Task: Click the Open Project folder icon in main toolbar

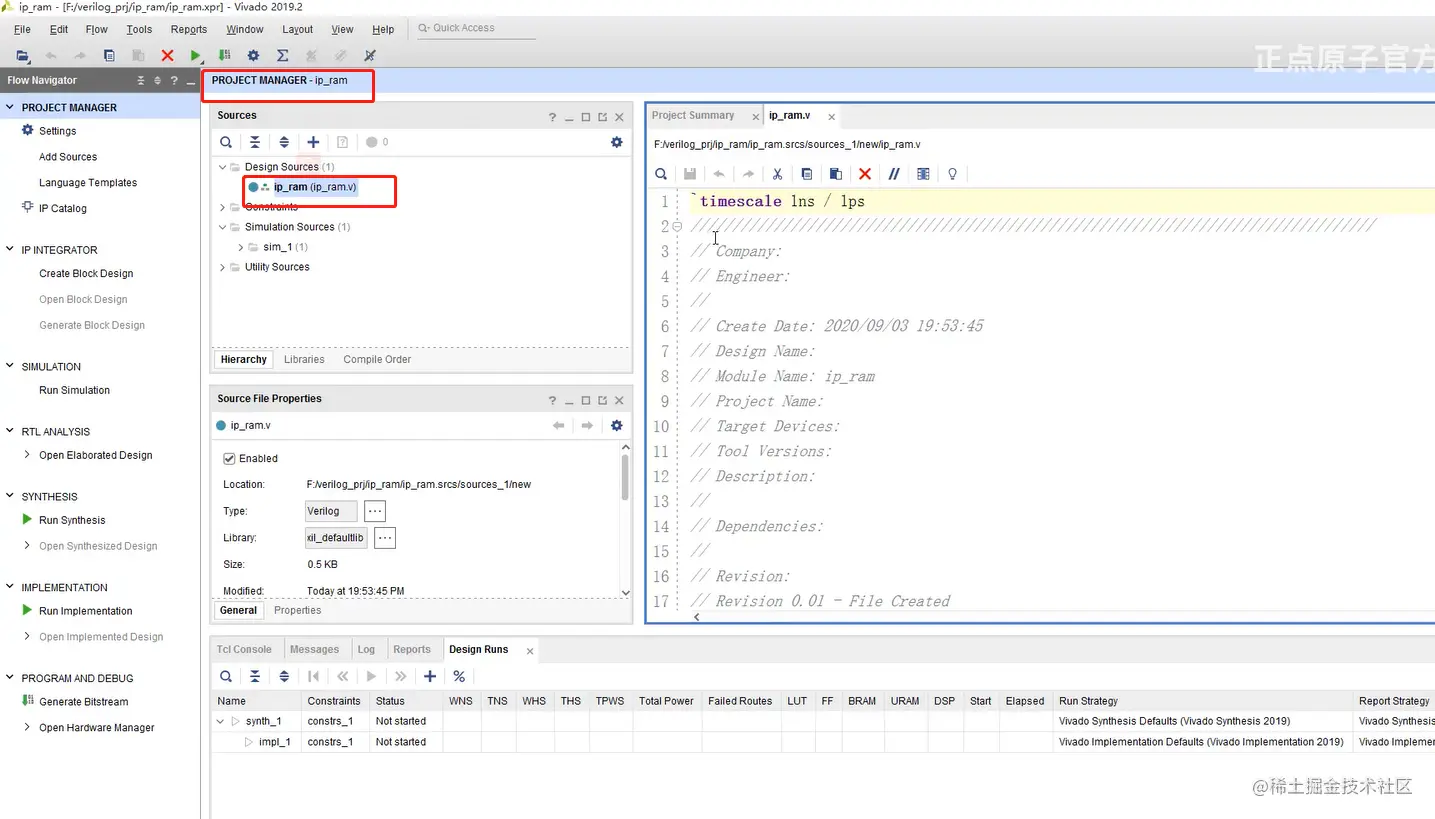Action: (22, 56)
